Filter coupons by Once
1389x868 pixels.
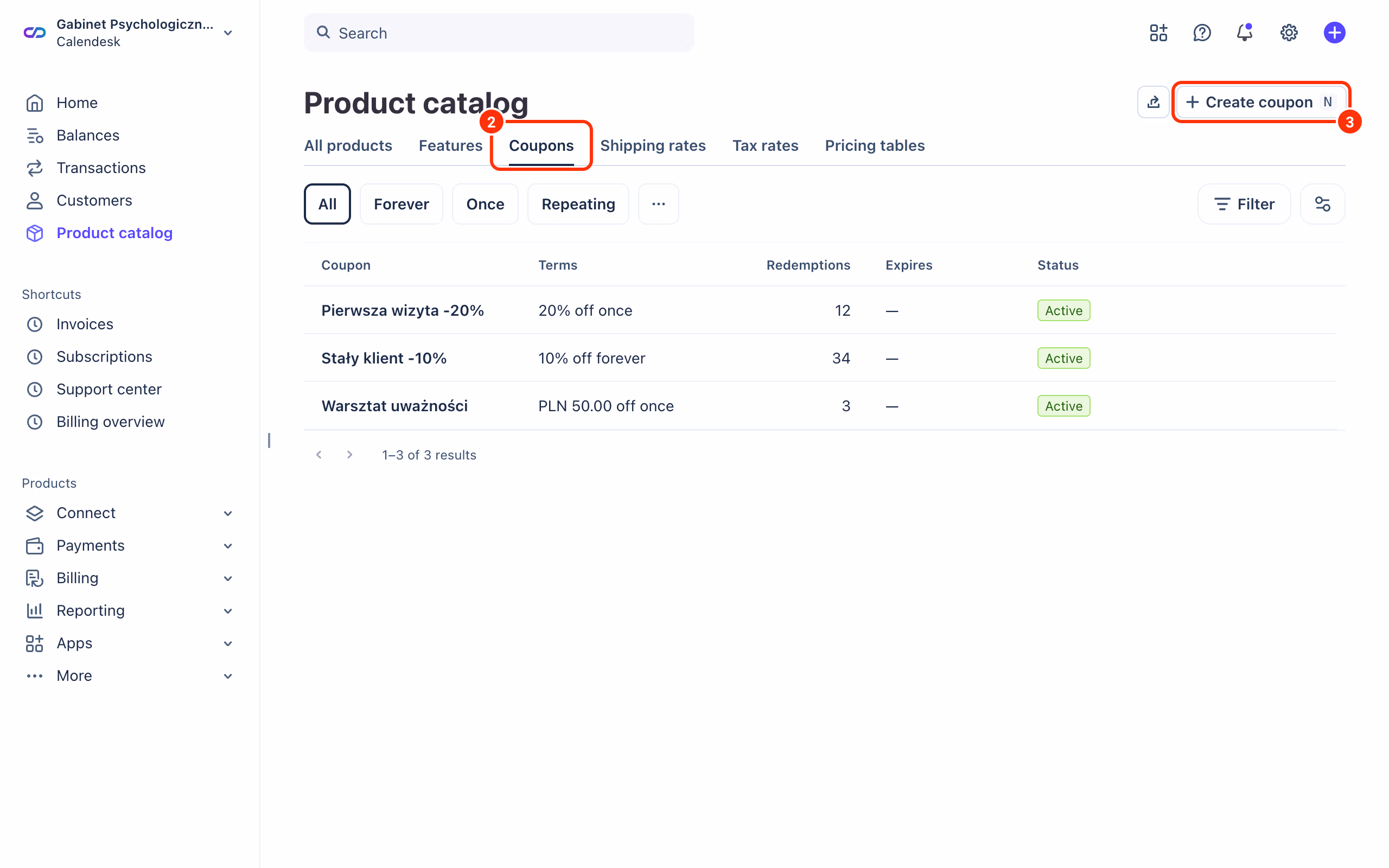click(x=485, y=204)
